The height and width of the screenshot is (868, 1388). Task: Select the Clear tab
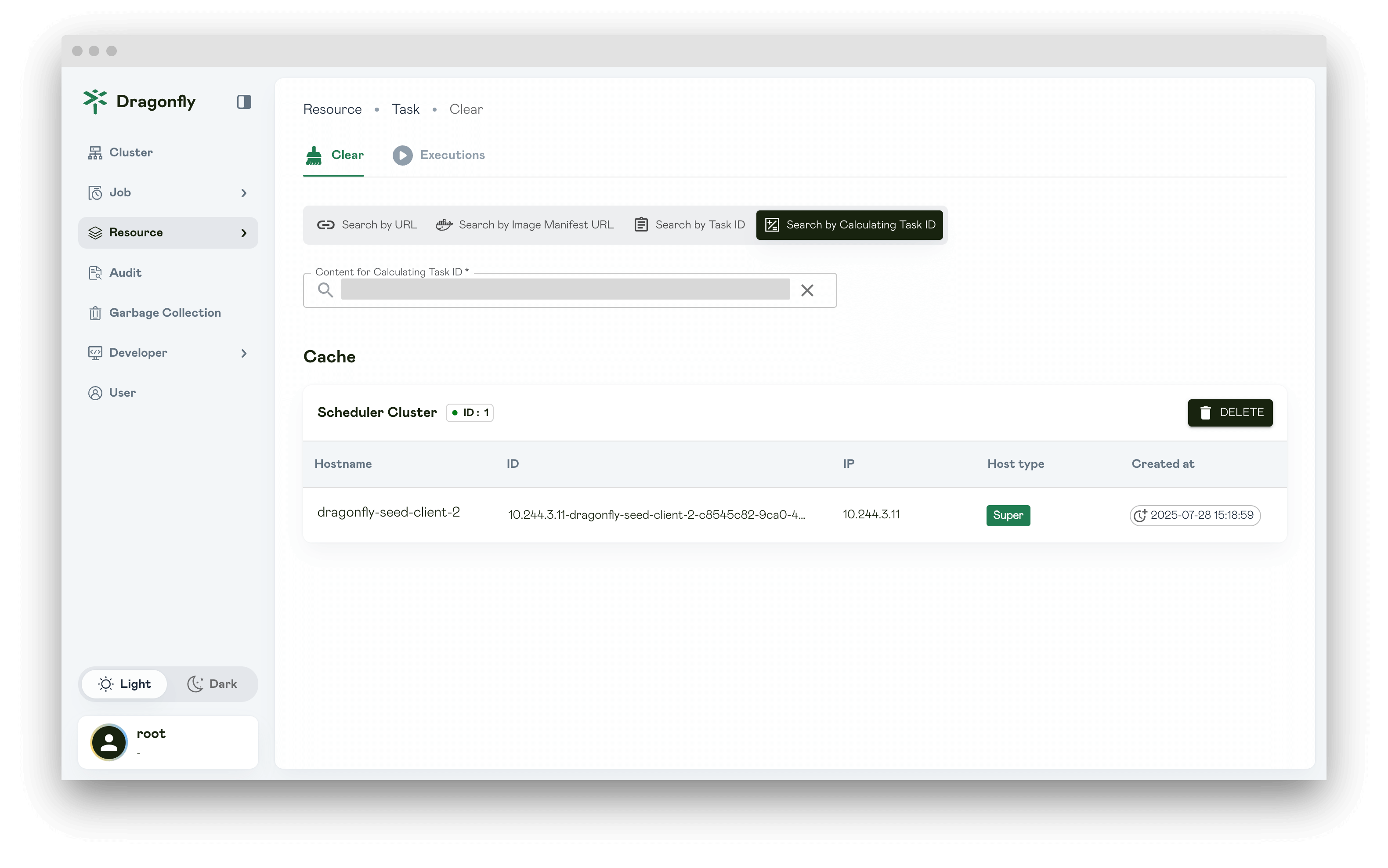pos(333,155)
